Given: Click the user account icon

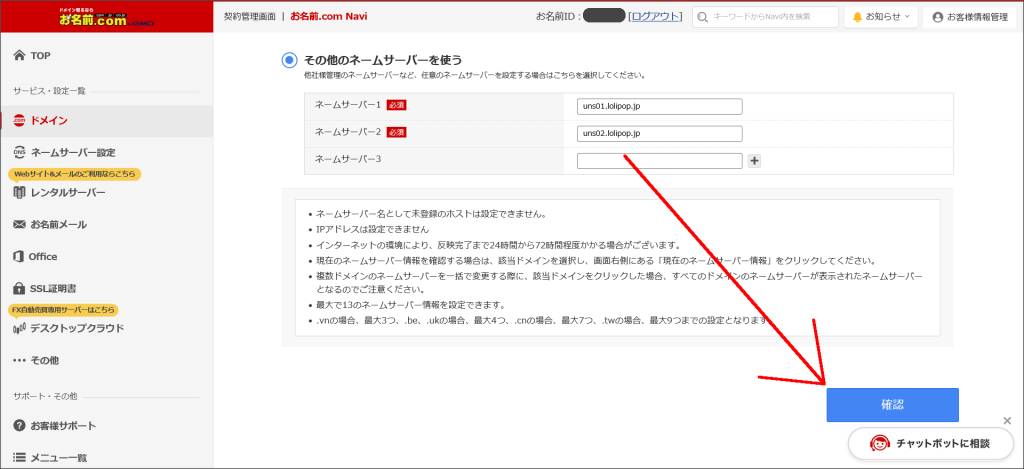Looking at the screenshot, I should (937, 16).
